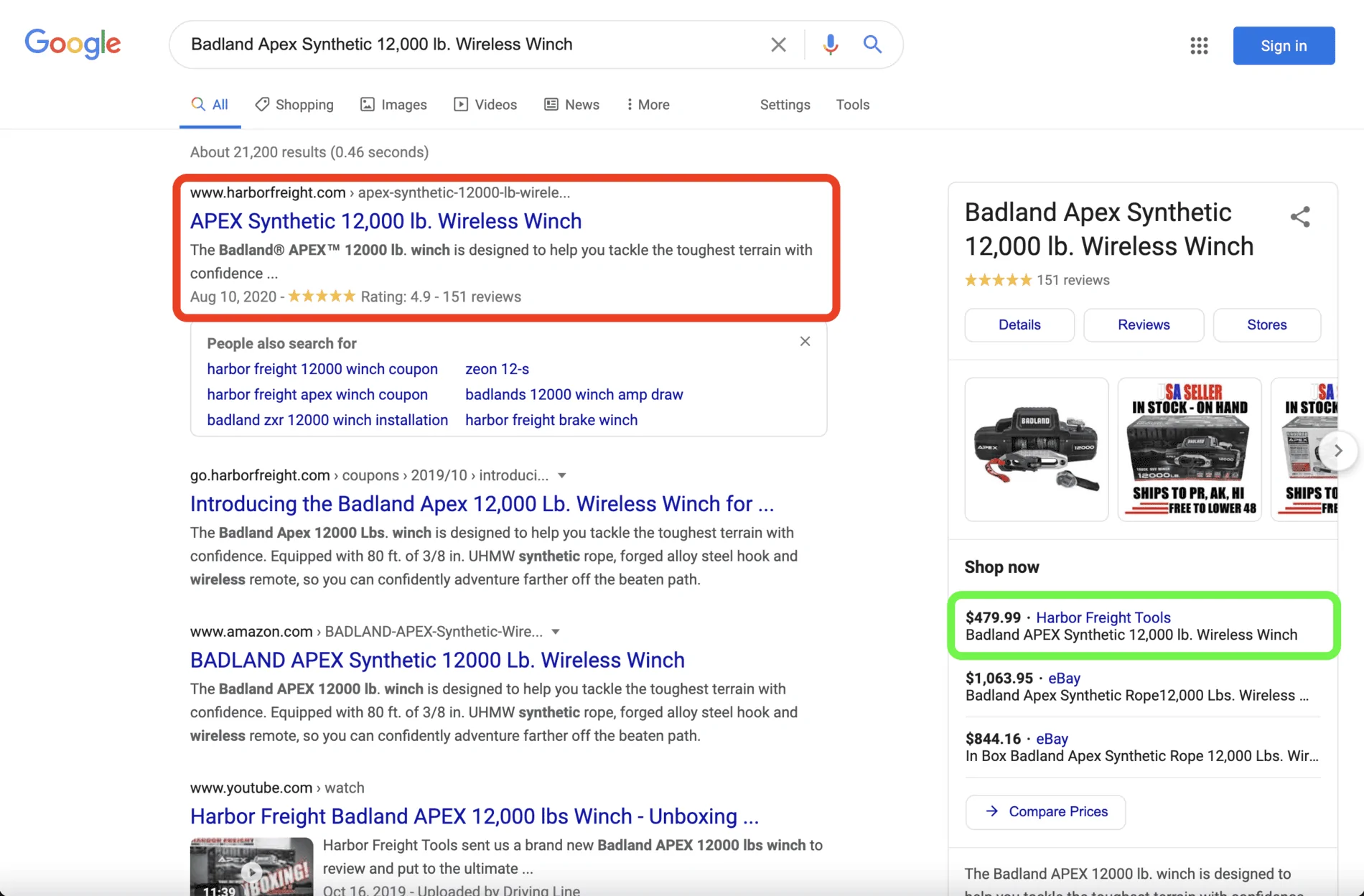The height and width of the screenshot is (896, 1364).
Task: Share the product panel with share icon
Action: 1300,217
